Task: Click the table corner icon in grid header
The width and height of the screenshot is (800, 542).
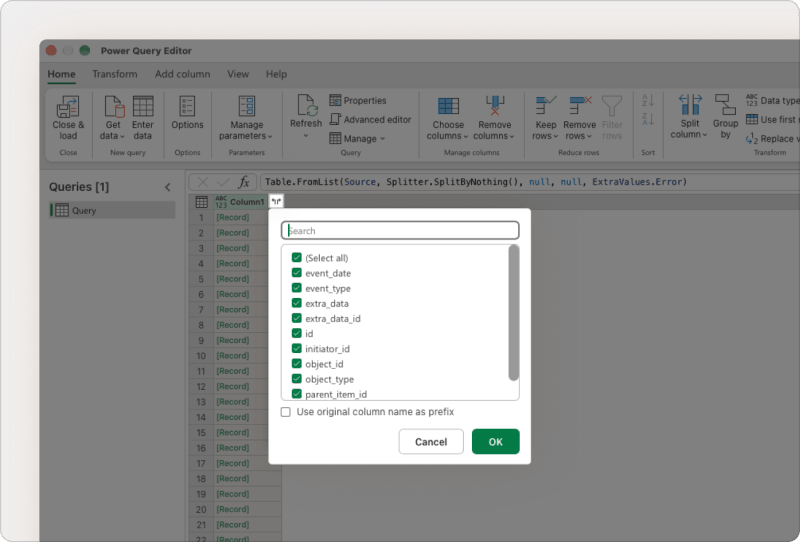Action: [202, 202]
